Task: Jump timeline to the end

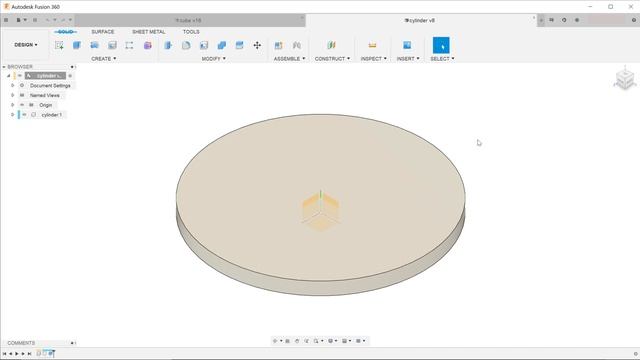Action: coord(29,354)
